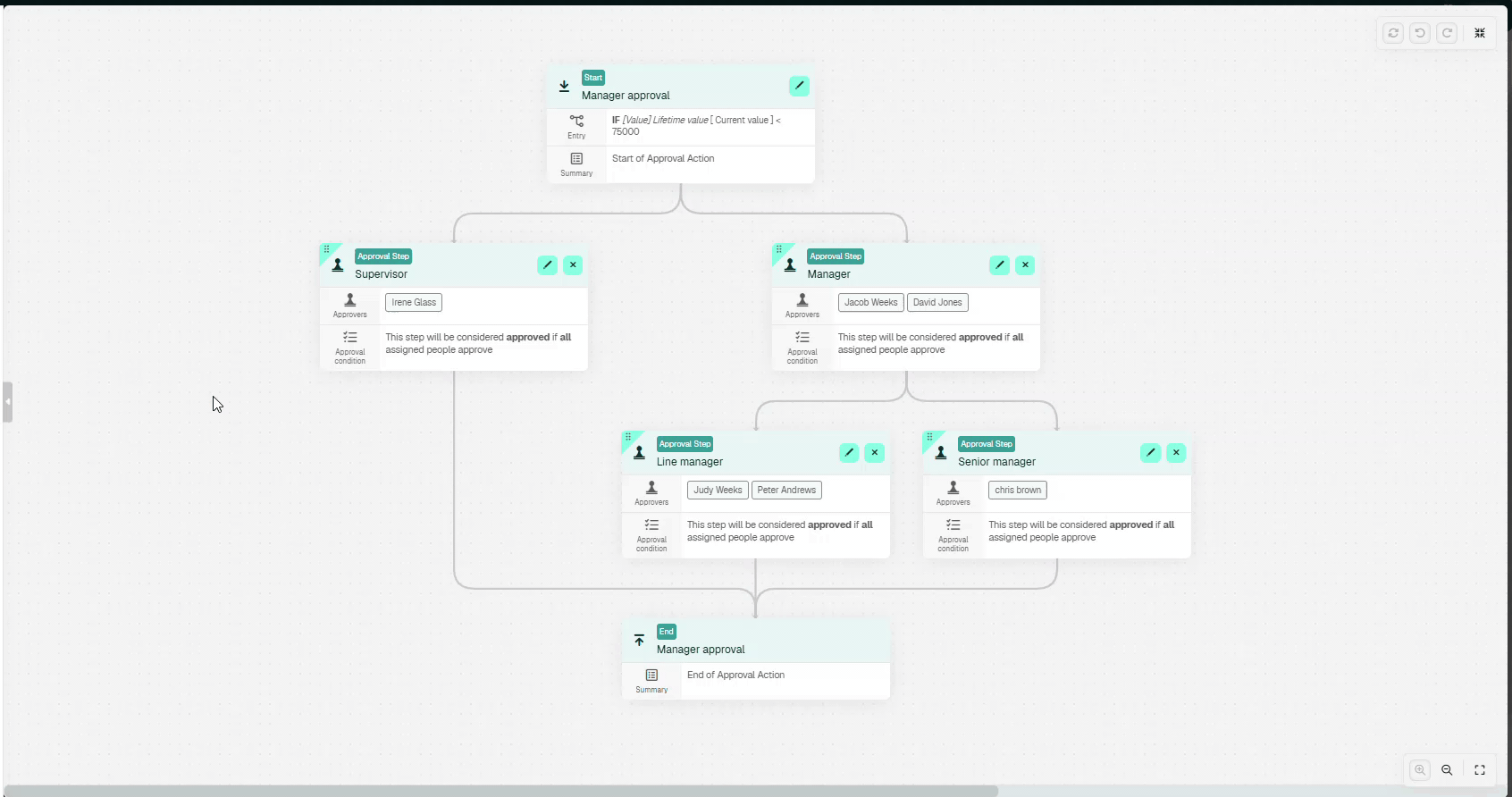Screen dimensions: 1512x797
Task: Click the Line manager Approvers icon
Action: [x=651, y=488]
